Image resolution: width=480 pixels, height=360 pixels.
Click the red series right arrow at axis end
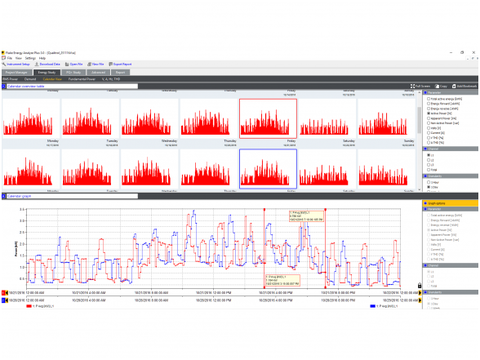pyautogui.click(x=420, y=293)
